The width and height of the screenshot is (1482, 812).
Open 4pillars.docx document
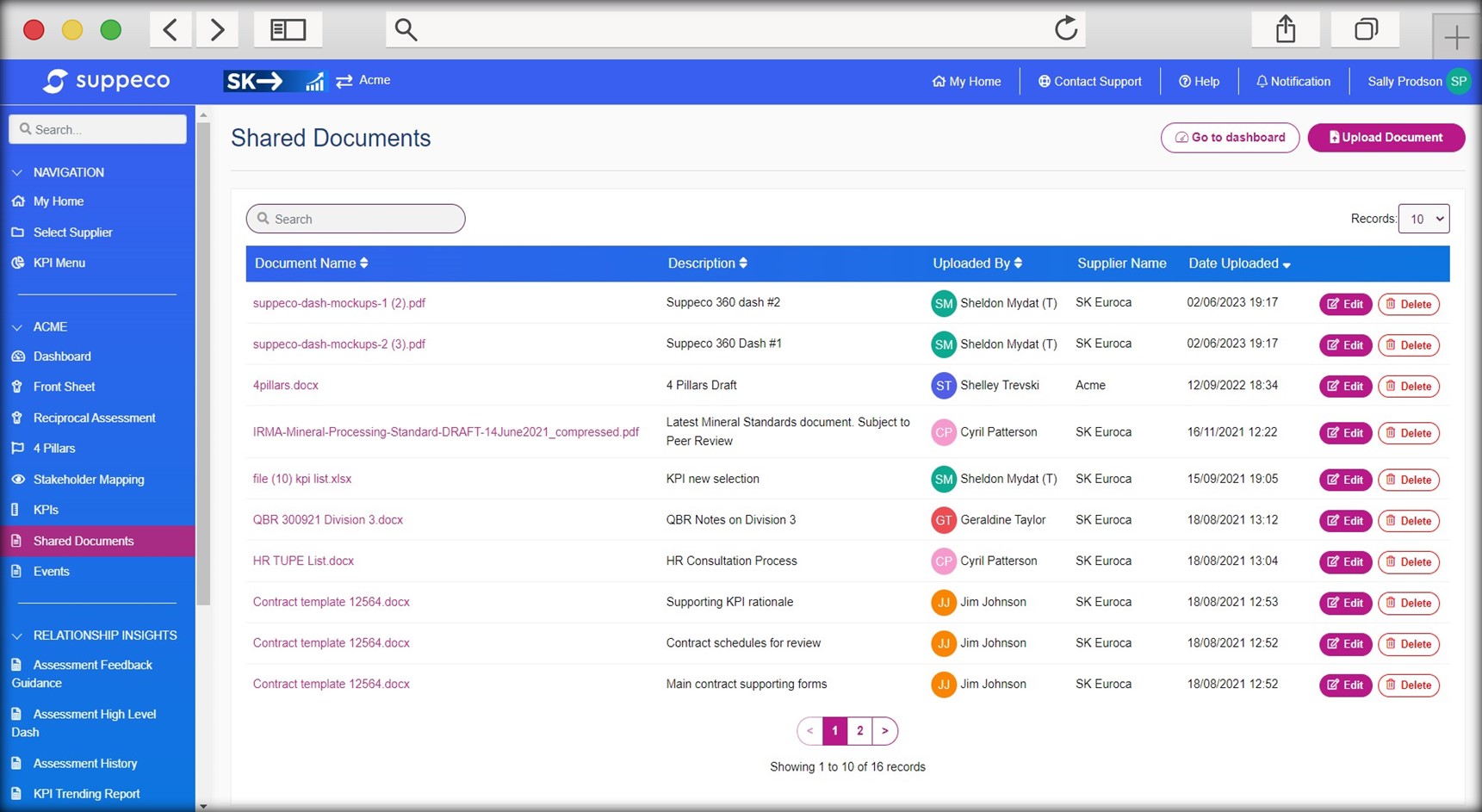pos(286,386)
